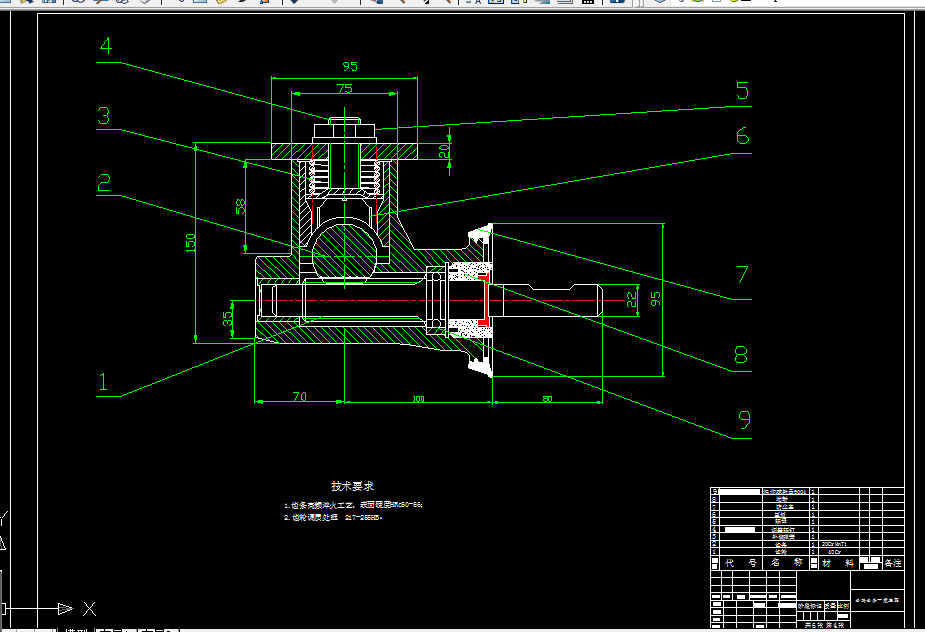Select the 技术要求 heading text
Viewport: 925px width, 632px height.
pyautogui.click(x=352, y=486)
